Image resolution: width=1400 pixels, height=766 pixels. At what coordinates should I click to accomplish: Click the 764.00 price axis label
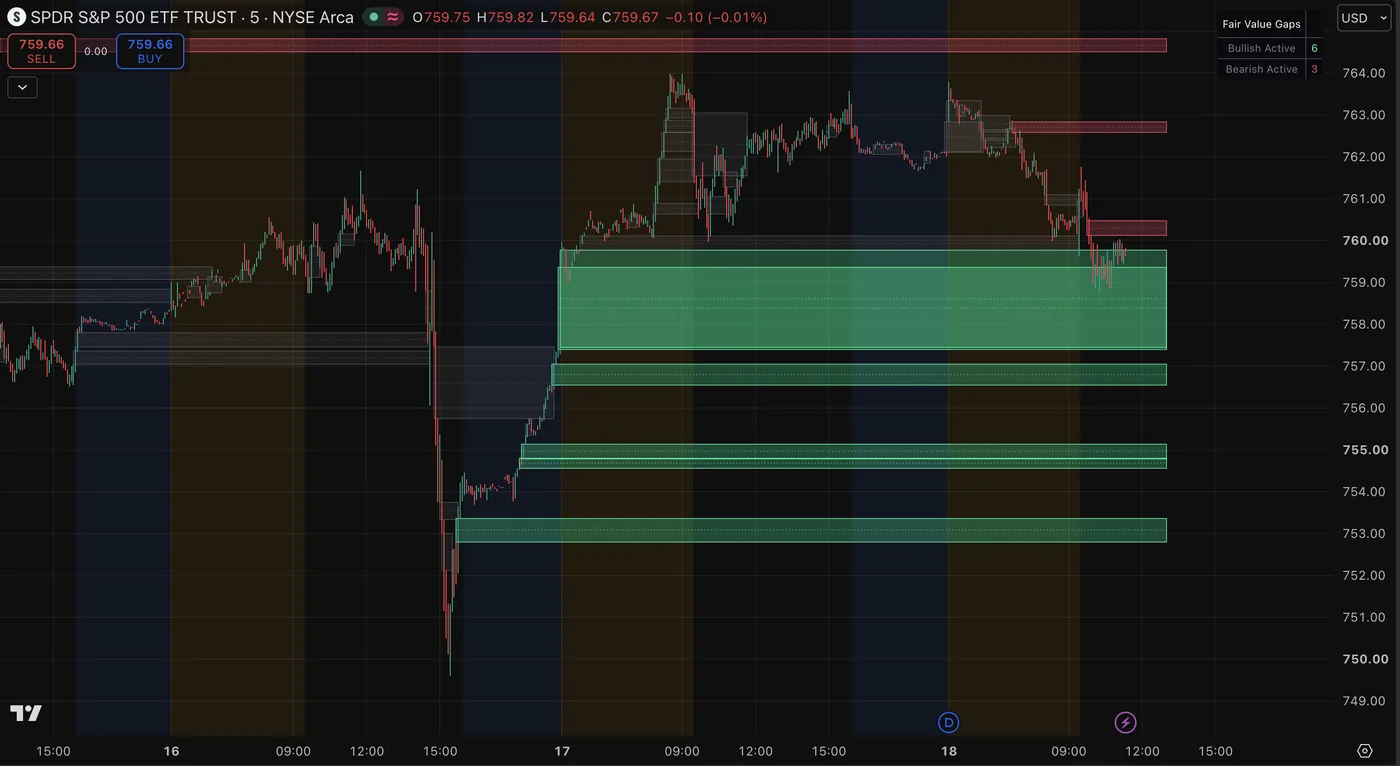(1364, 73)
